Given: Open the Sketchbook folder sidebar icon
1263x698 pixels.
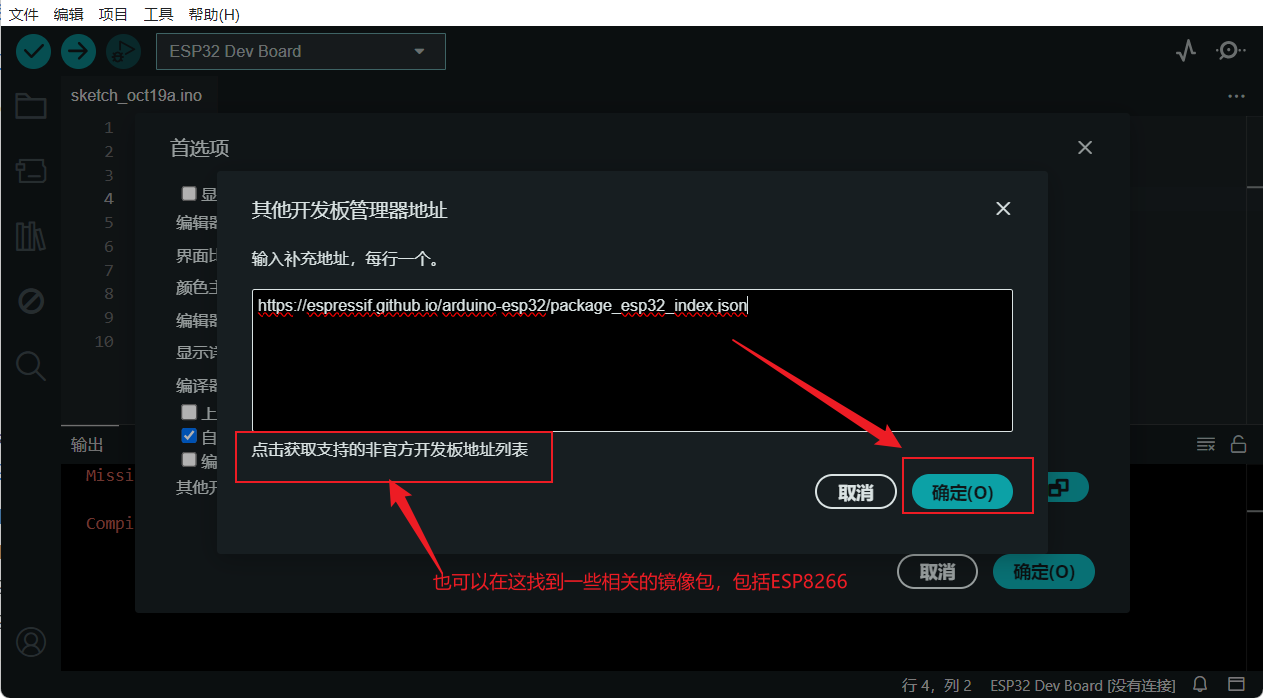Looking at the screenshot, I should (31, 106).
